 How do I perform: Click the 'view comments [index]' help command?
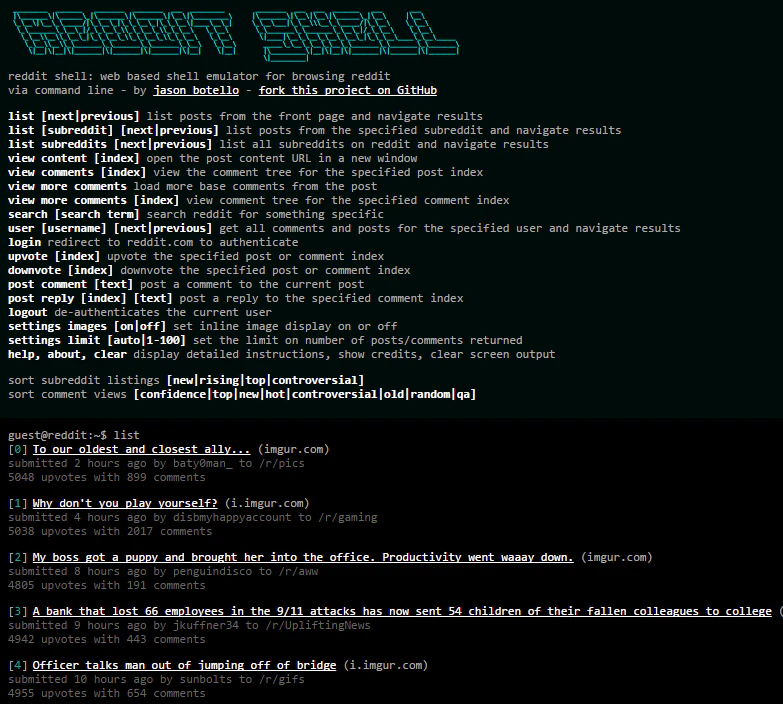[77, 172]
